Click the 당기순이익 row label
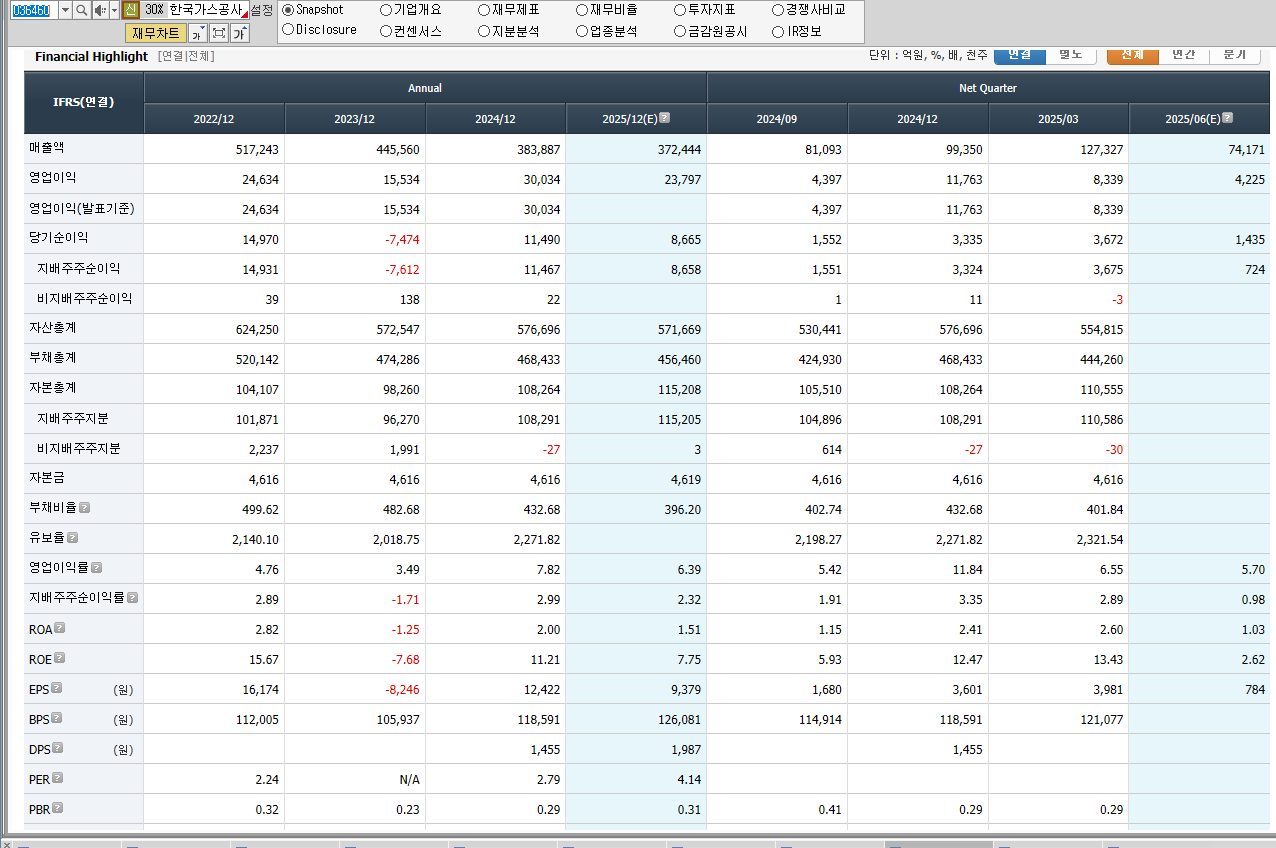 59,238
